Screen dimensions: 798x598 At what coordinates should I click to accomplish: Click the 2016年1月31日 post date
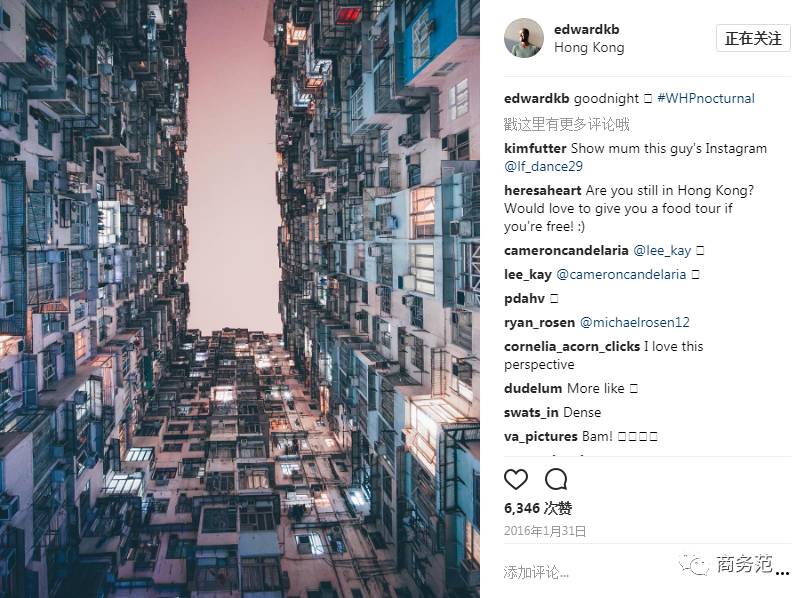545,531
